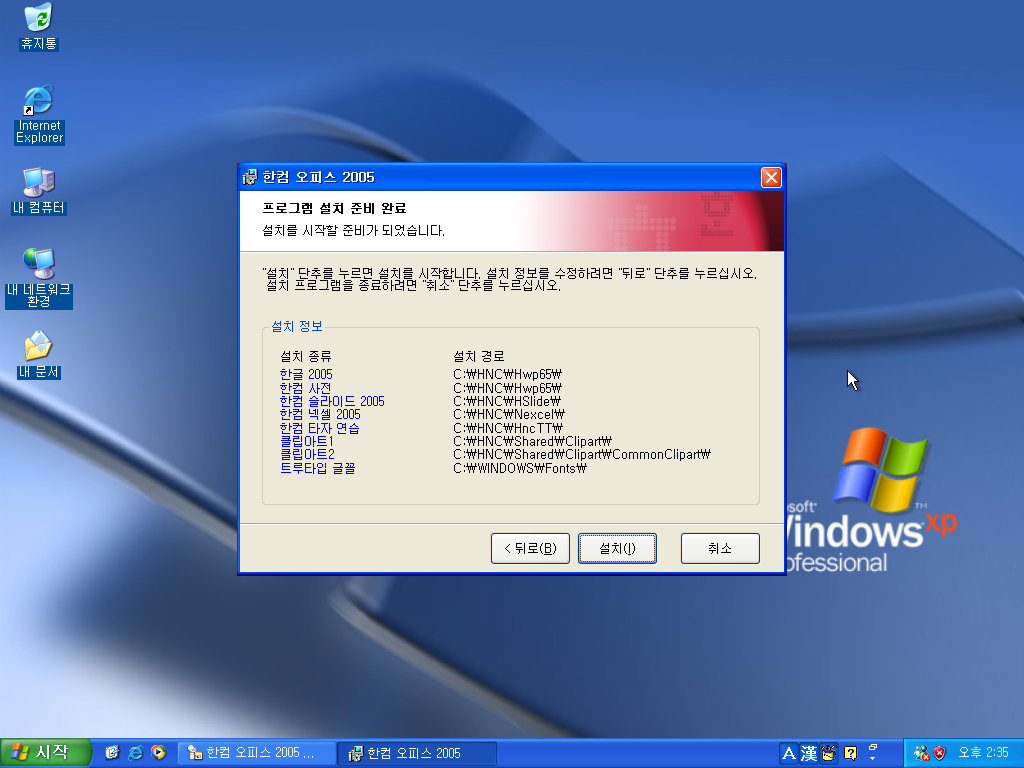
Task: Open the 휴지통 recycle bin desktop icon
Action: point(39,26)
